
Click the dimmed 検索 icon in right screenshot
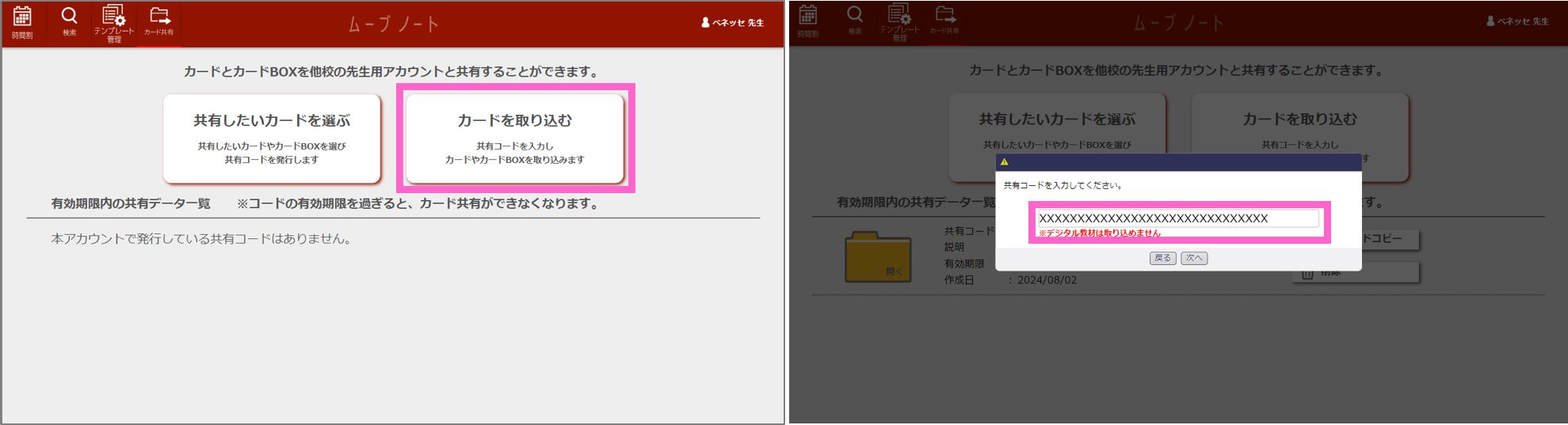(855, 20)
